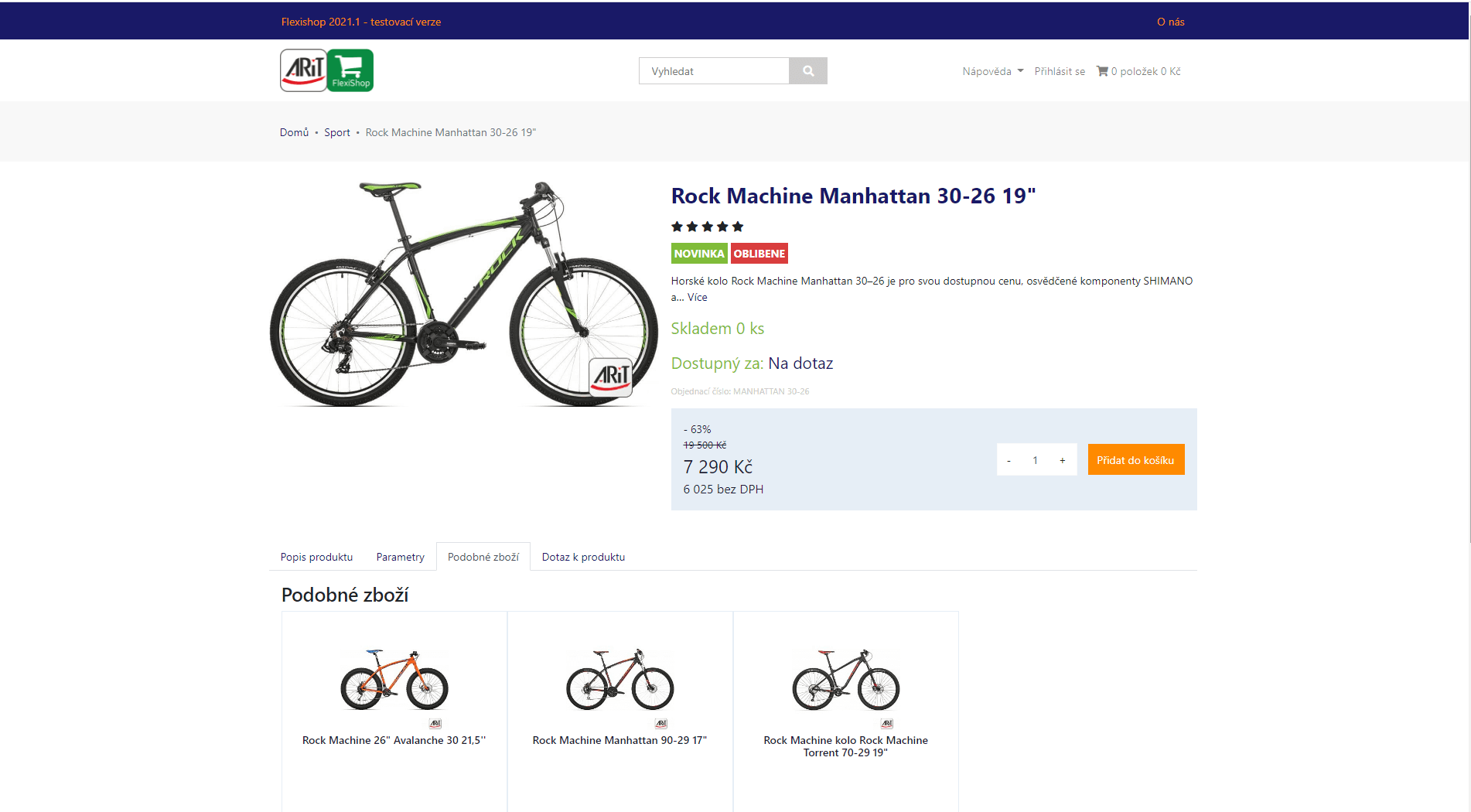This screenshot has width=1471, height=812.
Task: Expand the Nápověda dropdown menu
Action: (x=993, y=71)
